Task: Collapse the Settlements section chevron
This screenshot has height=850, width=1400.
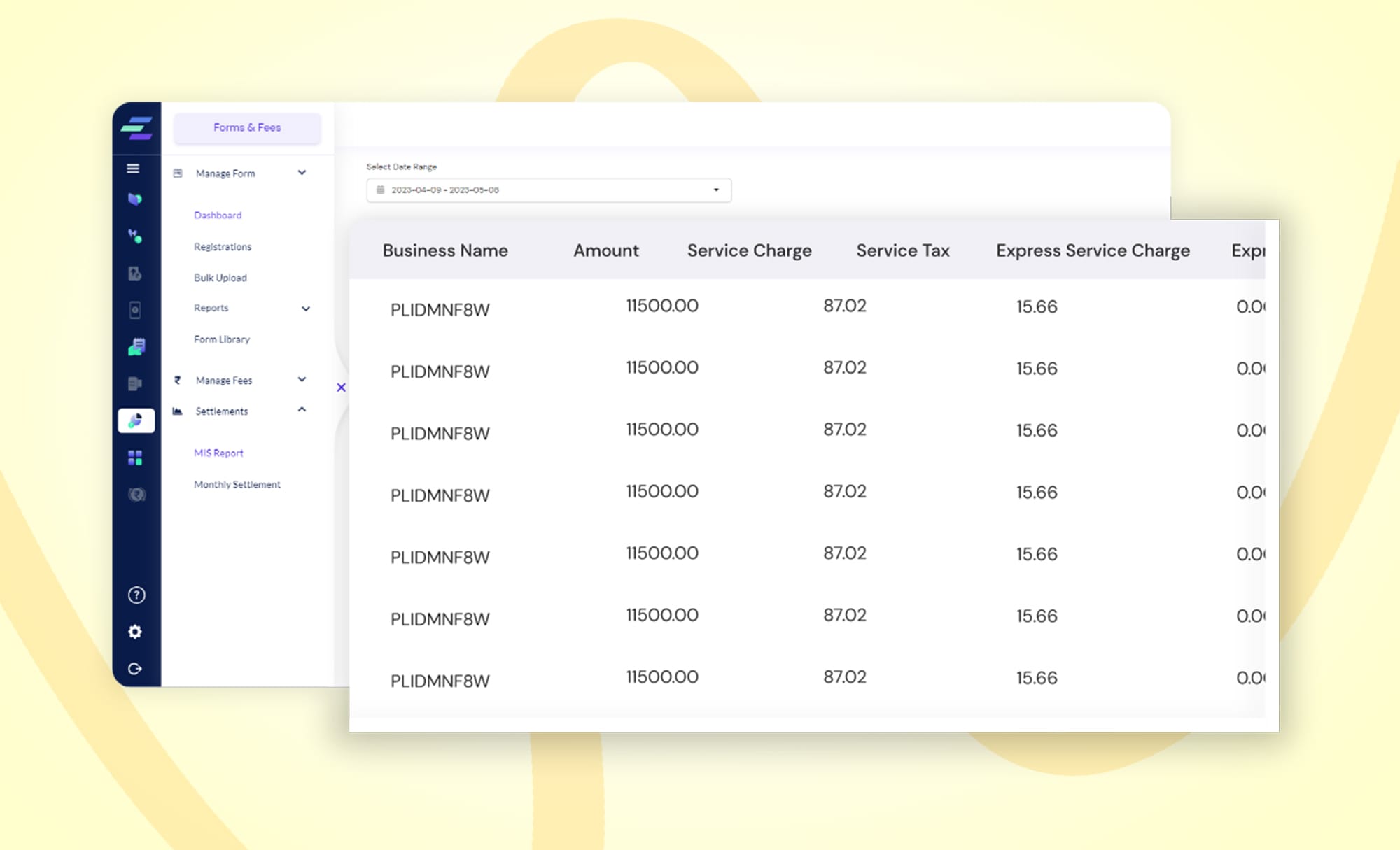Action: tap(302, 409)
